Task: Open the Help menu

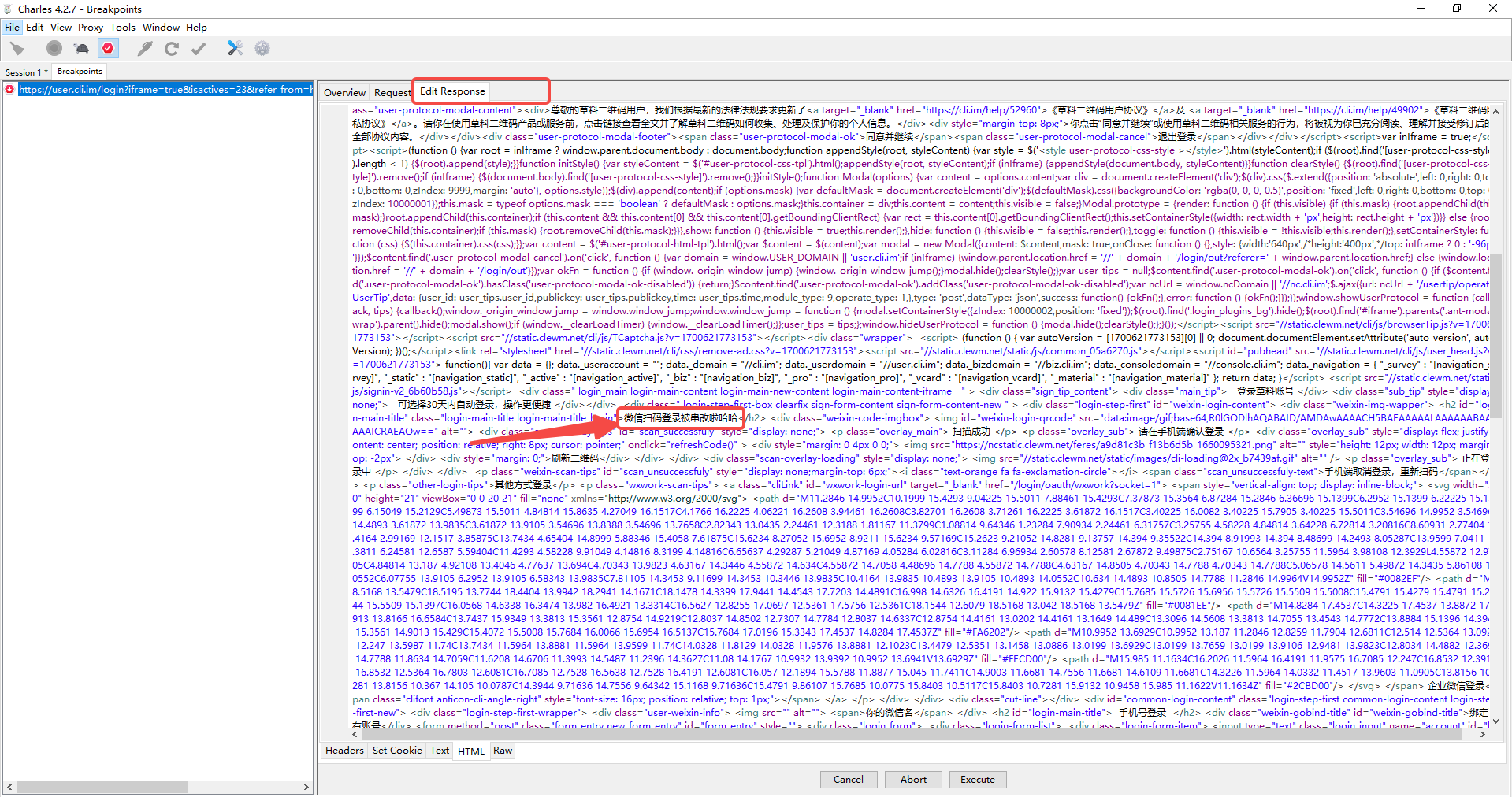Action: coord(196,27)
